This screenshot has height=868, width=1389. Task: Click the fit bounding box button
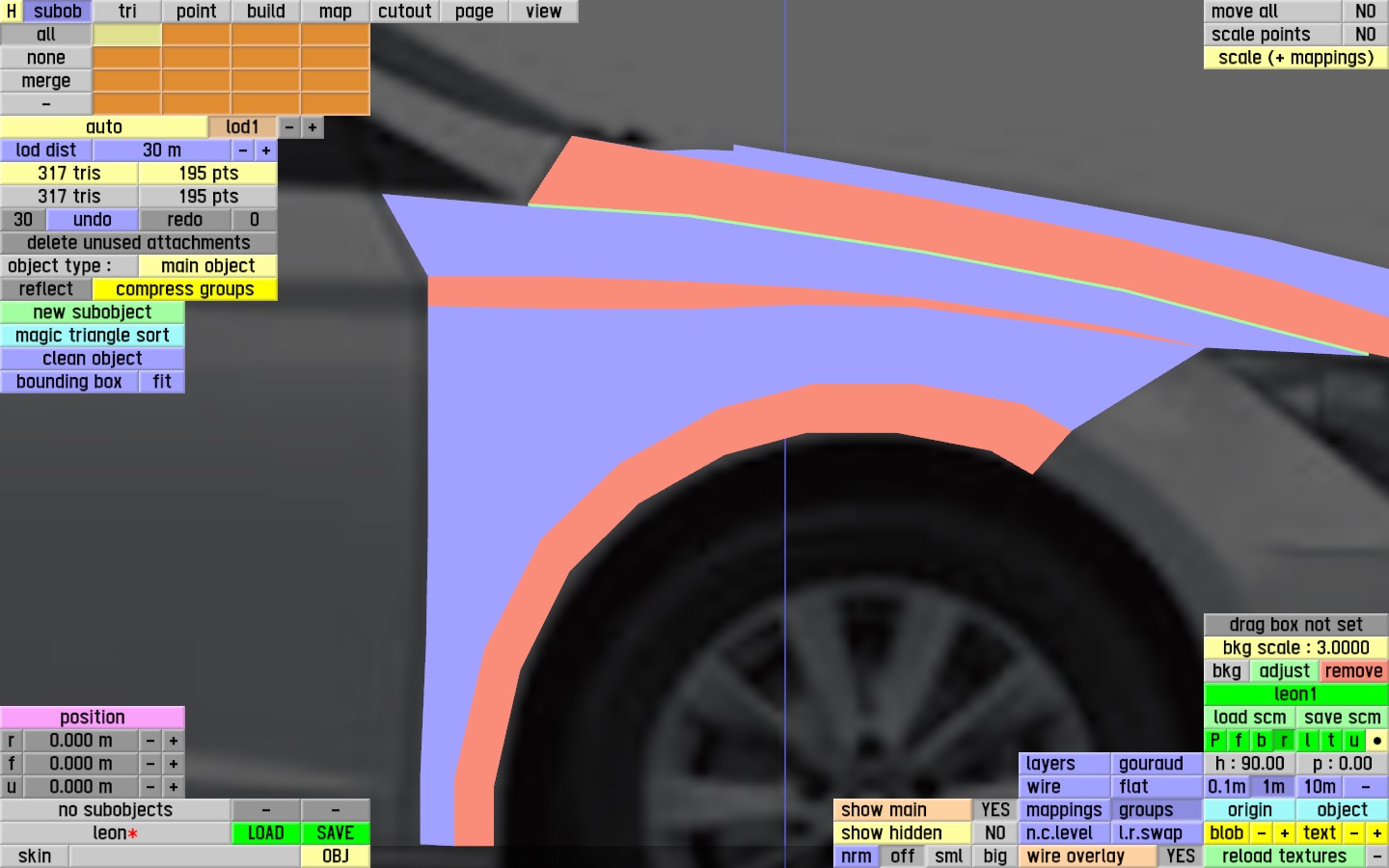pos(162,382)
